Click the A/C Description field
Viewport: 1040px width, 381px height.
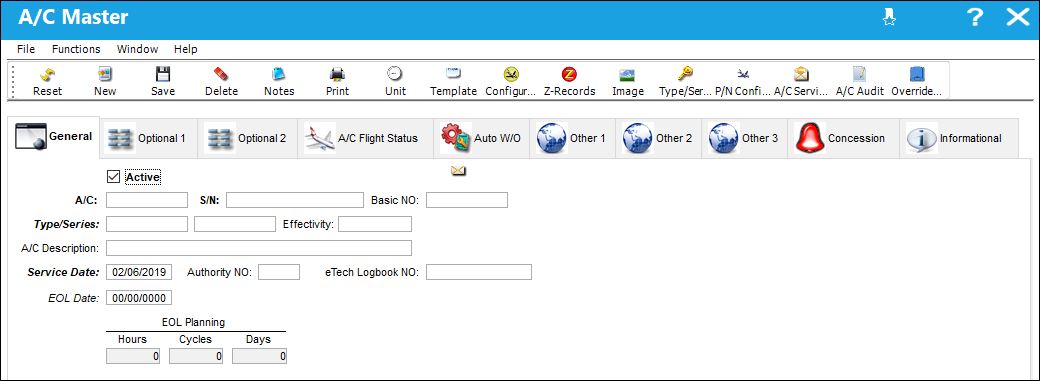coord(259,248)
